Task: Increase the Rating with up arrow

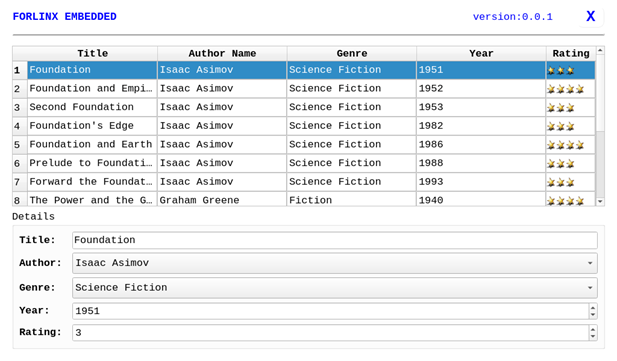Action: (593, 329)
